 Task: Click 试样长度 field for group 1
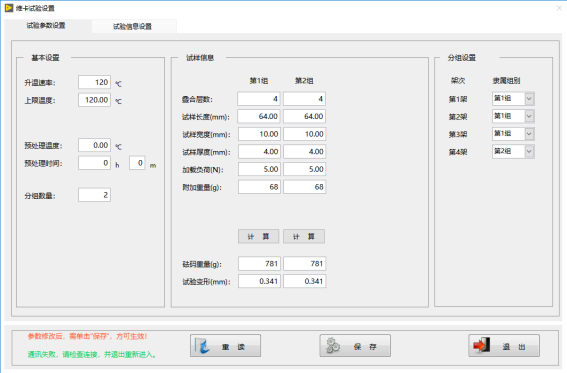coord(259,116)
